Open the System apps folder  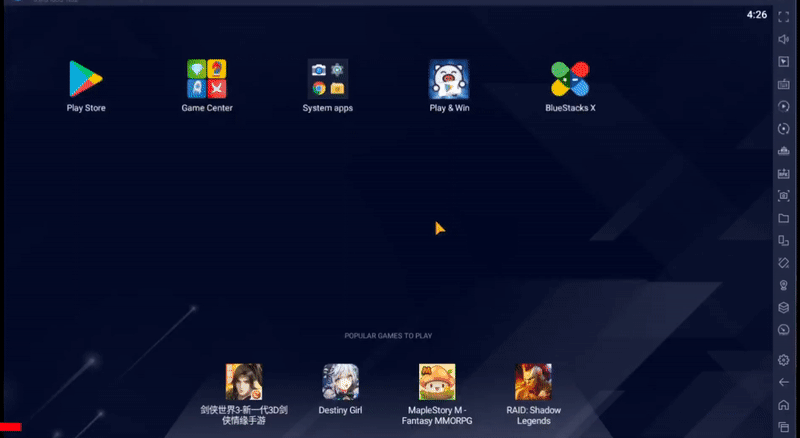[328, 79]
